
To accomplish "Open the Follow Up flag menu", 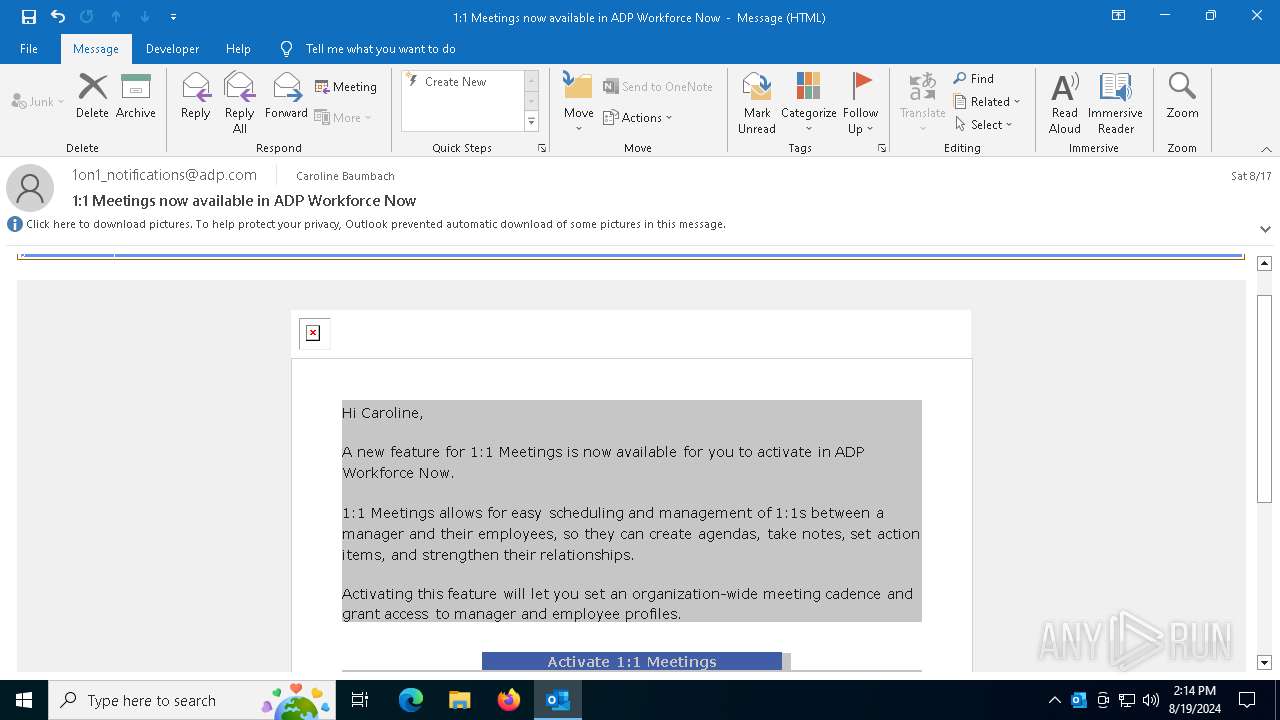I will [860, 102].
